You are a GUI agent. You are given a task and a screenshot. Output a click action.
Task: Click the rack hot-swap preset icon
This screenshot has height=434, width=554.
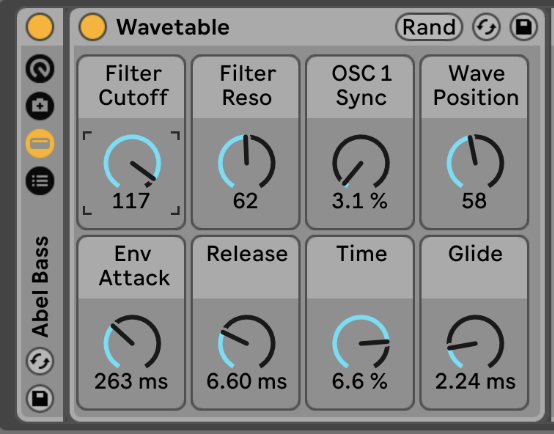click(x=40, y=361)
